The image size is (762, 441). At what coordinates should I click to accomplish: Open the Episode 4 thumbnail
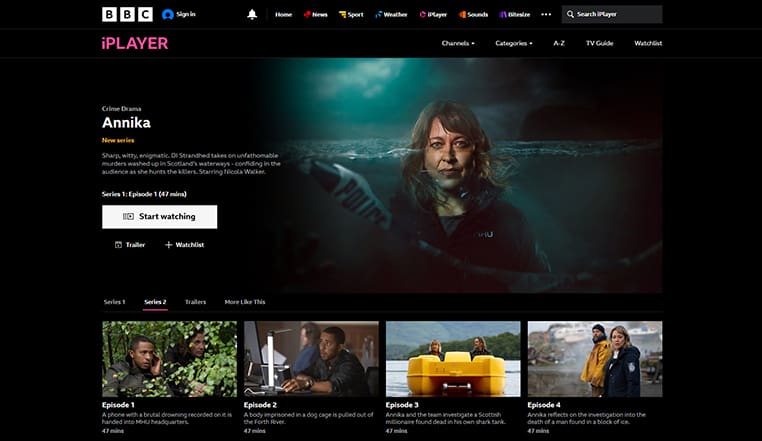click(x=595, y=359)
